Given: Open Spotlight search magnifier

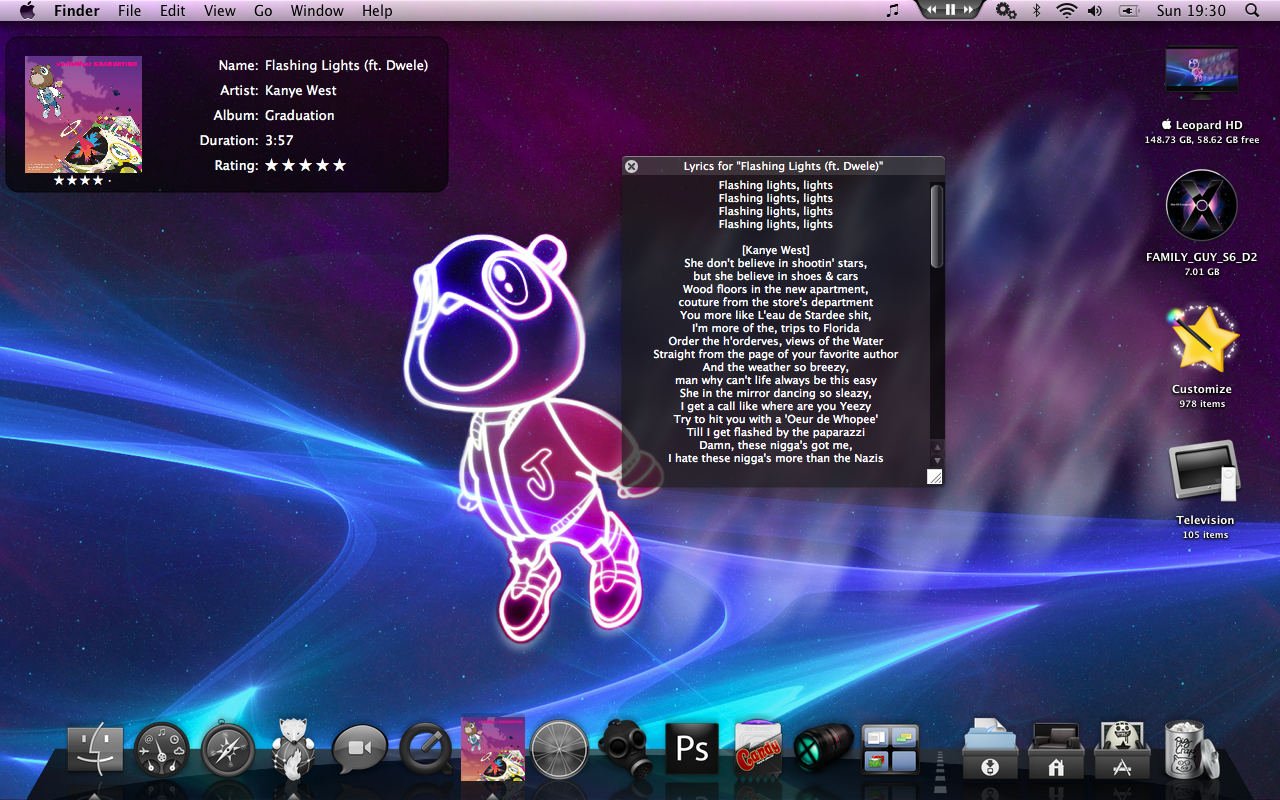Looking at the screenshot, I should (1252, 10).
